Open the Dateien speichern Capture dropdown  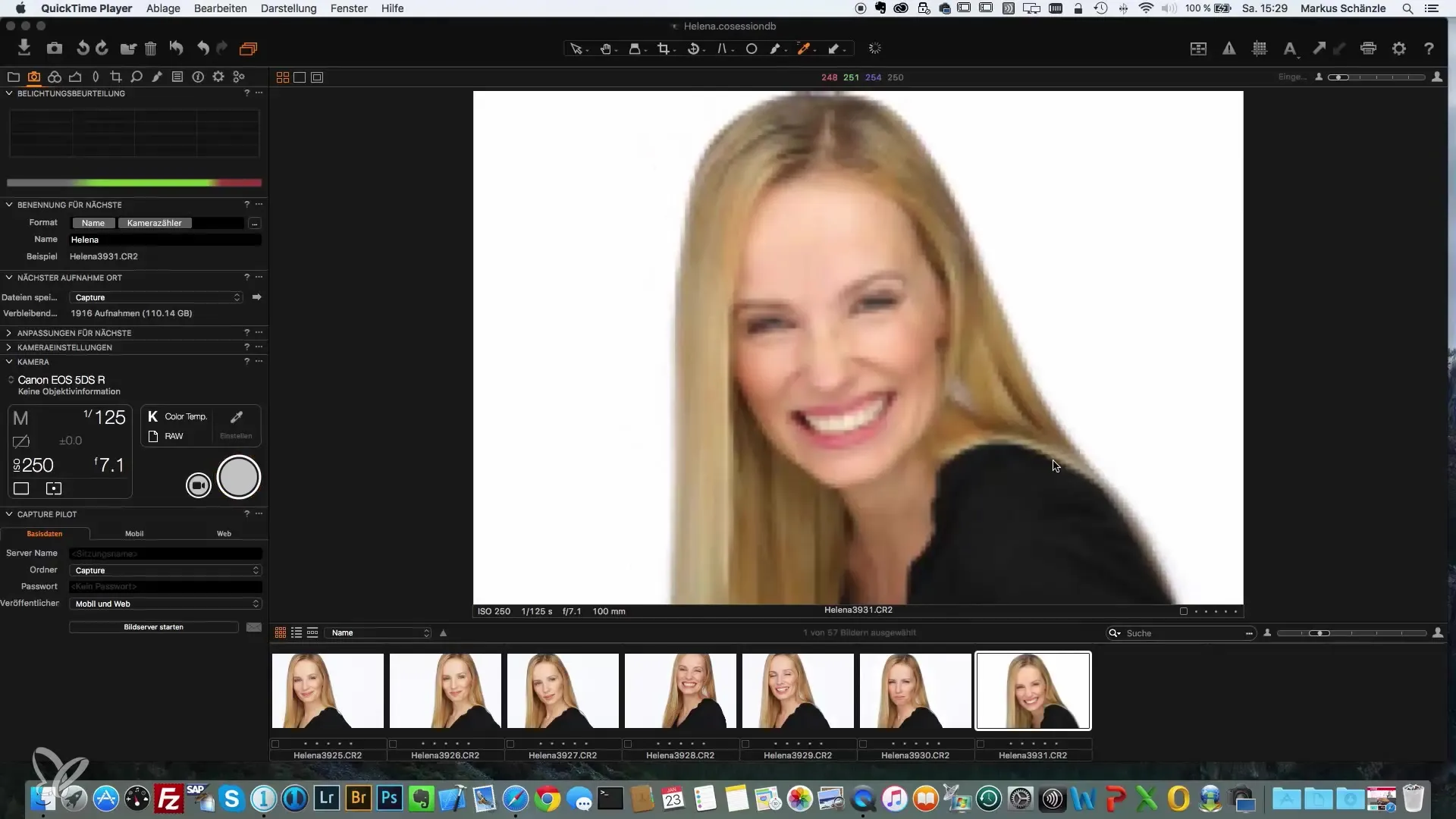pos(156,297)
